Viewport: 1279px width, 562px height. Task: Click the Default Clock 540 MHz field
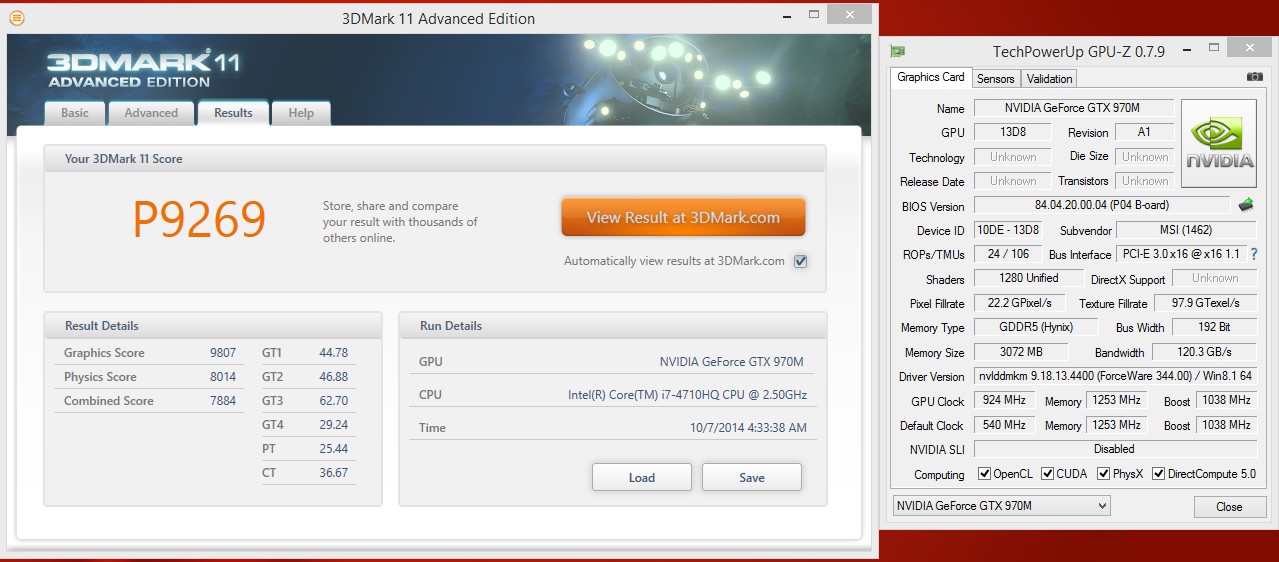click(x=1004, y=425)
